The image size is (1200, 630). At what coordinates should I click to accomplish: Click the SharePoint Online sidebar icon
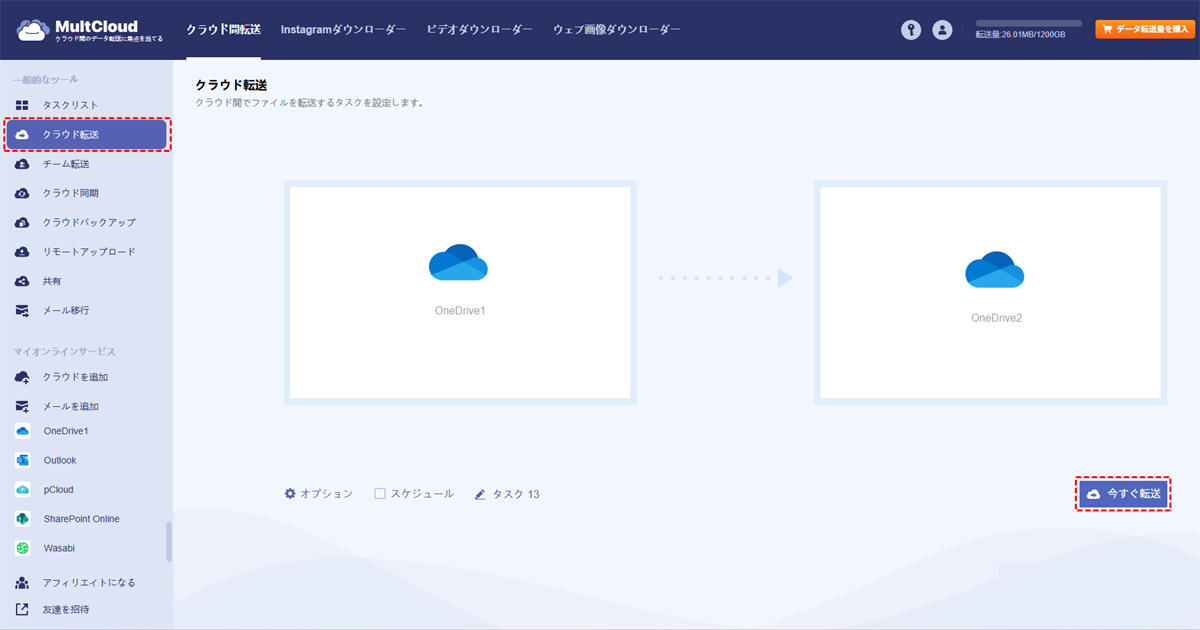(22, 519)
